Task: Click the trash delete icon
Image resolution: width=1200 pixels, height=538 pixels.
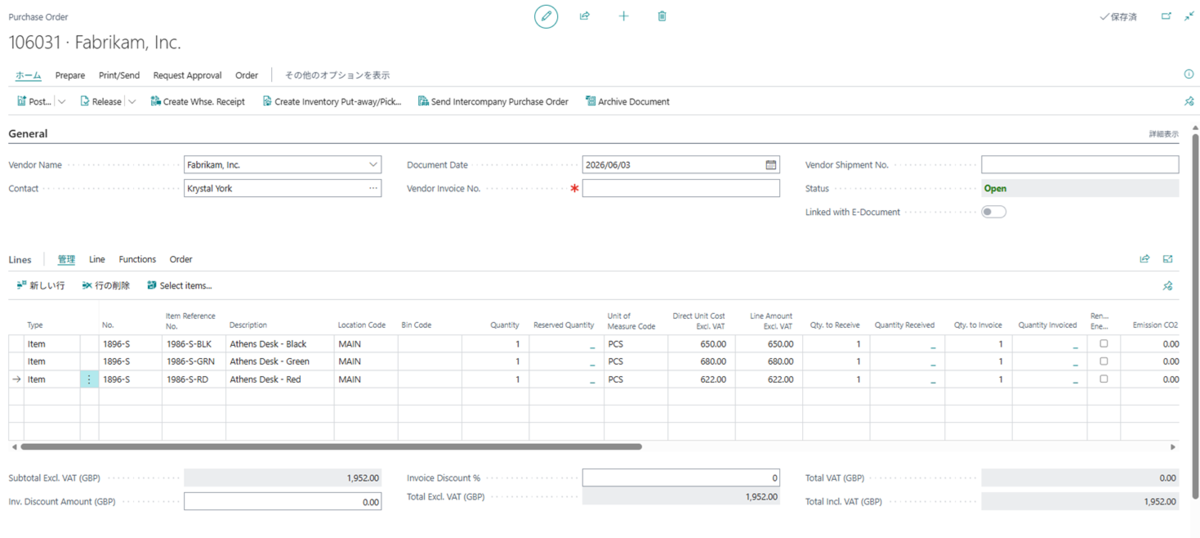Action: pyautogui.click(x=662, y=16)
